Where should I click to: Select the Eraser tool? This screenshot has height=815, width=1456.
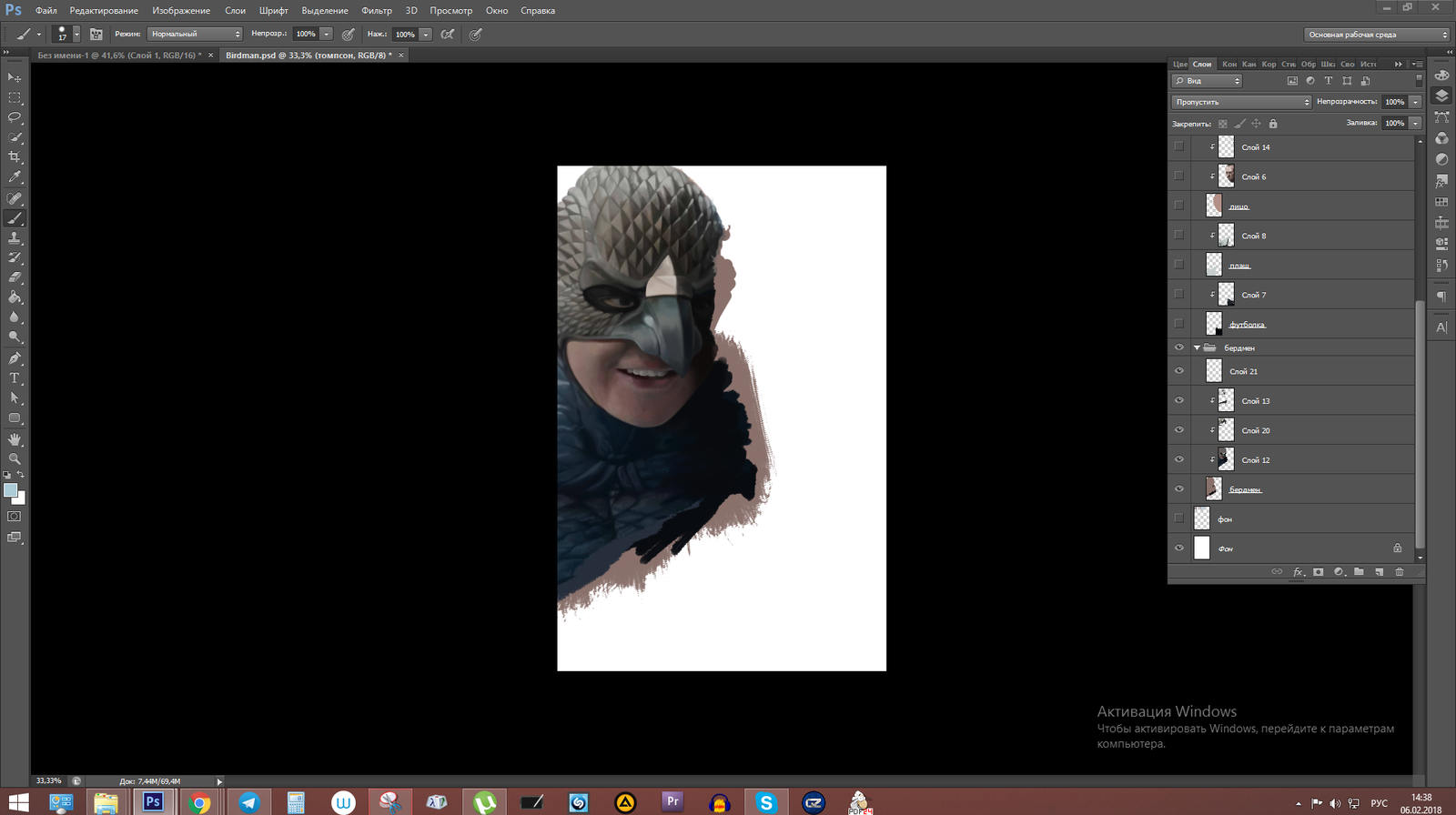(x=15, y=277)
